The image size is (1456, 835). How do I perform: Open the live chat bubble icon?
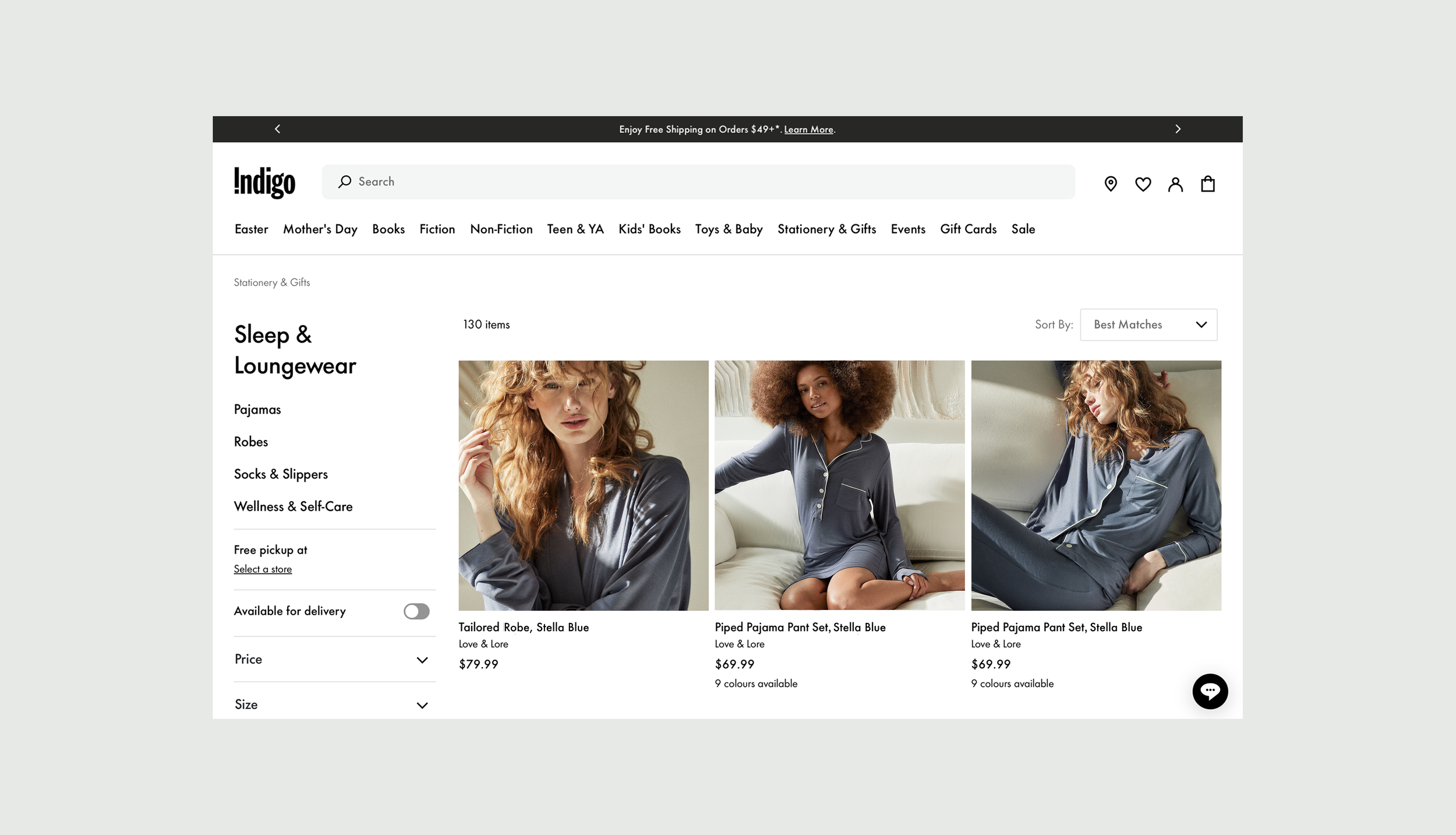pyautogui.click(x=1210, y=691)
